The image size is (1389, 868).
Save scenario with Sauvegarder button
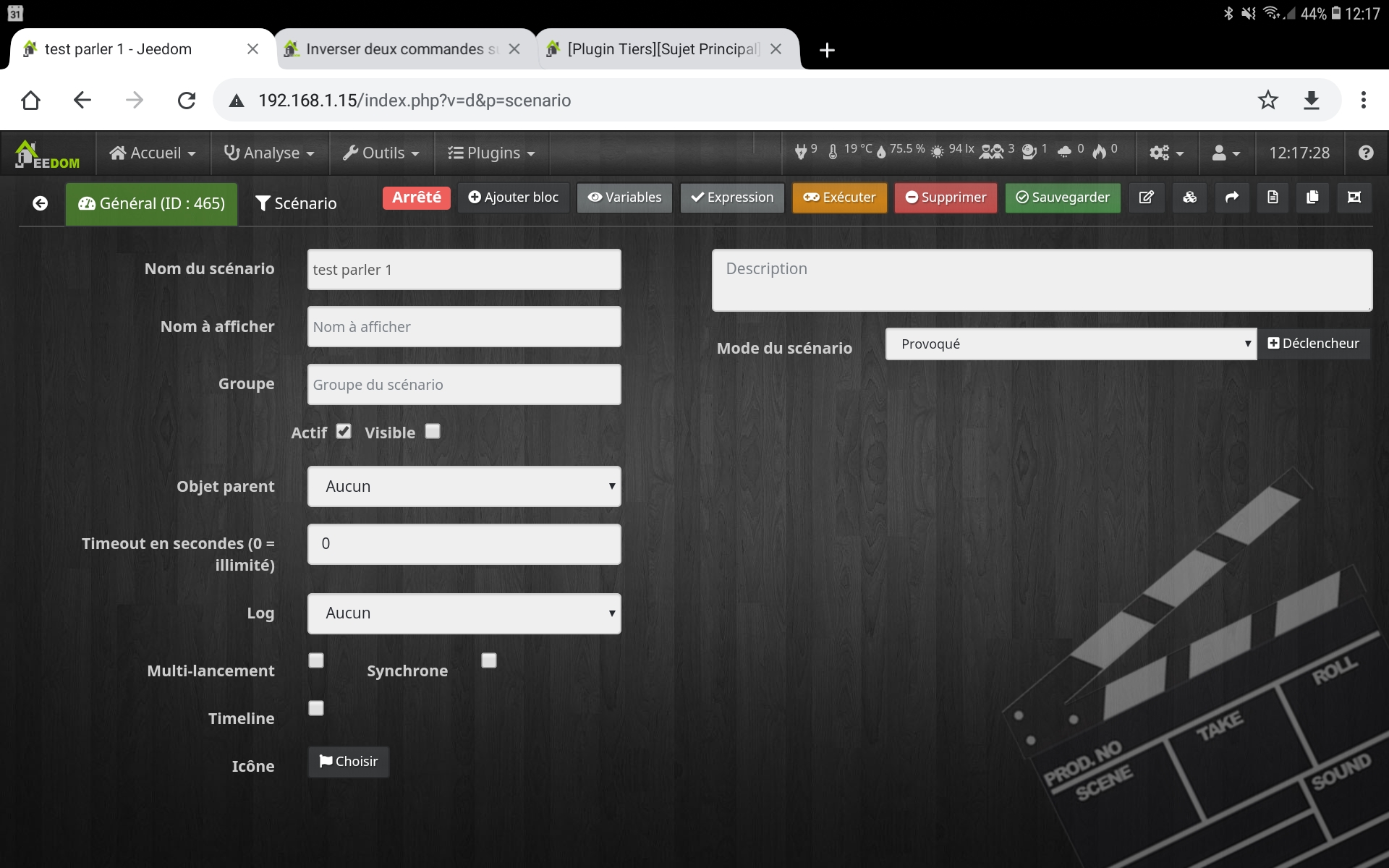point(1063,197)
